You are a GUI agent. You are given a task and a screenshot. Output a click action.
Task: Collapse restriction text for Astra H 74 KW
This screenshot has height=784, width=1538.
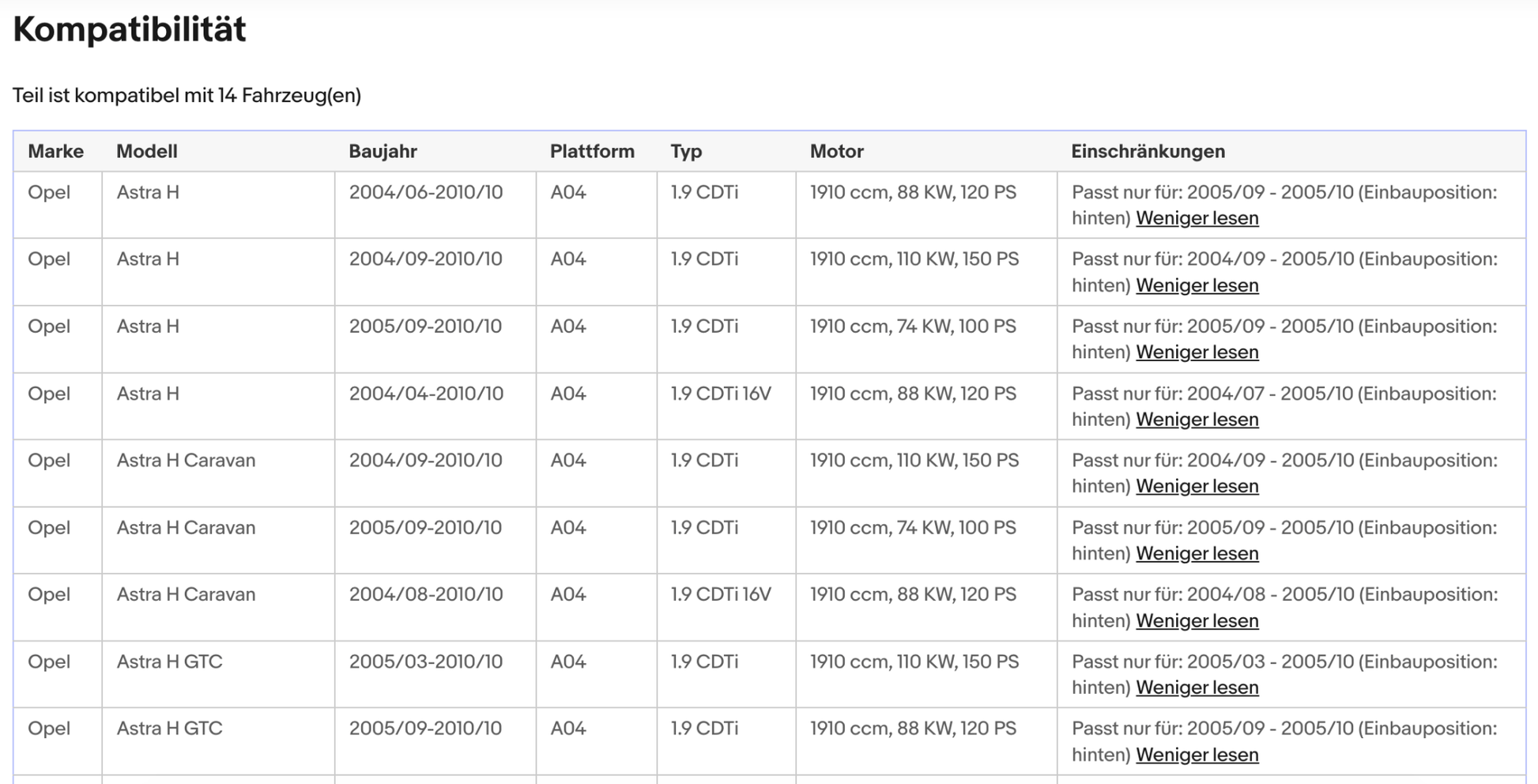pyautogui.click(x=1197, y=352)
